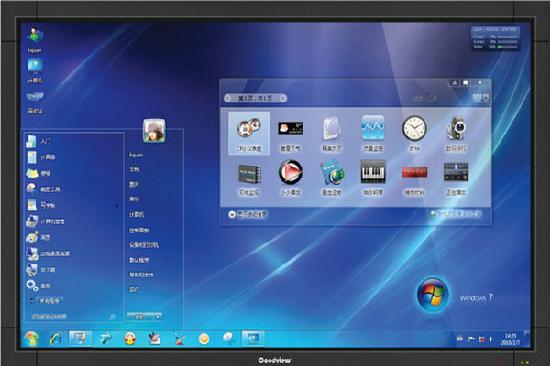550x366 pixels.
Task: Open 计算机 in Start menu right column
Action: 136,214
